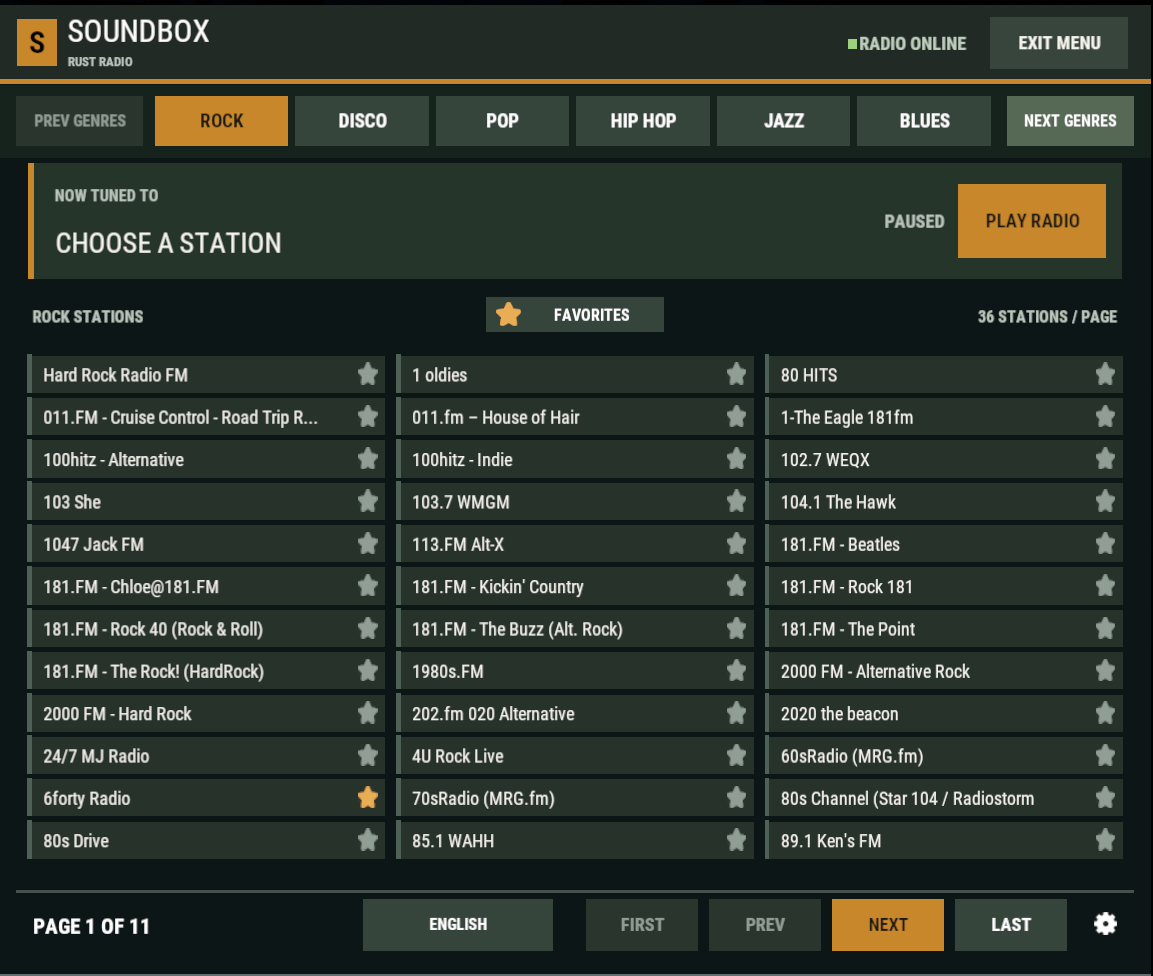Star 100hitz - Alternative as favorite
Image resolution: width=1153 pixels, height=976 pixels.
368,459
